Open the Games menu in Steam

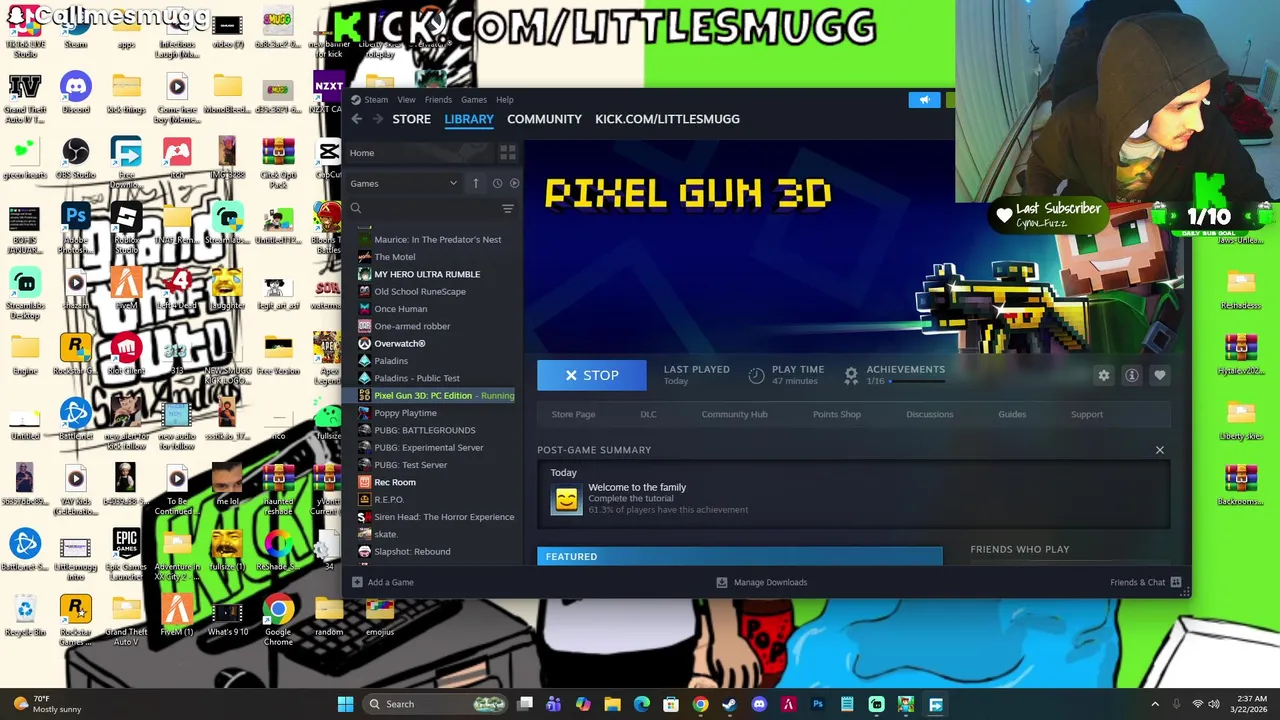[474, 100]
